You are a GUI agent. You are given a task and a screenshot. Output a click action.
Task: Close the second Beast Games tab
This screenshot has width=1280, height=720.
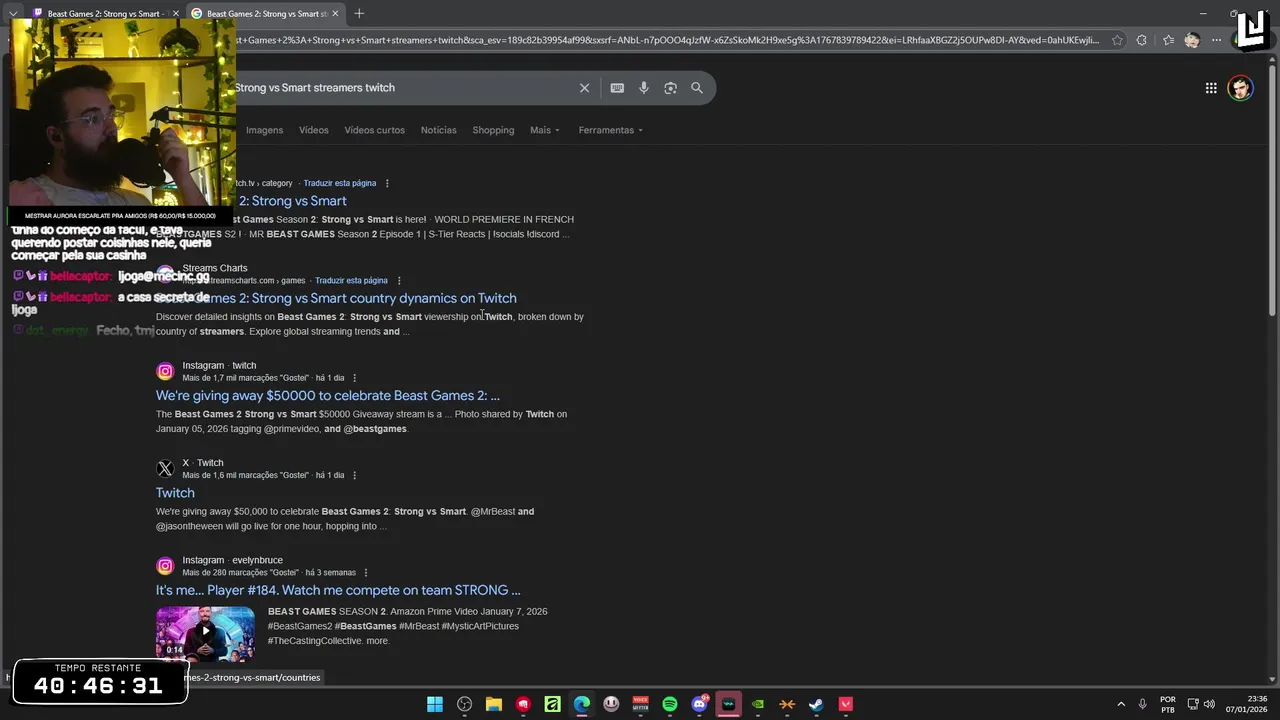coord(335,14)
